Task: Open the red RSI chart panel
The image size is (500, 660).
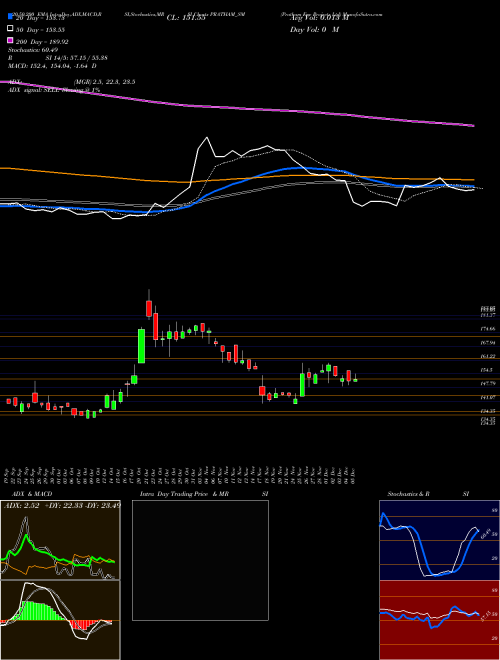Action: click(439, 620)
